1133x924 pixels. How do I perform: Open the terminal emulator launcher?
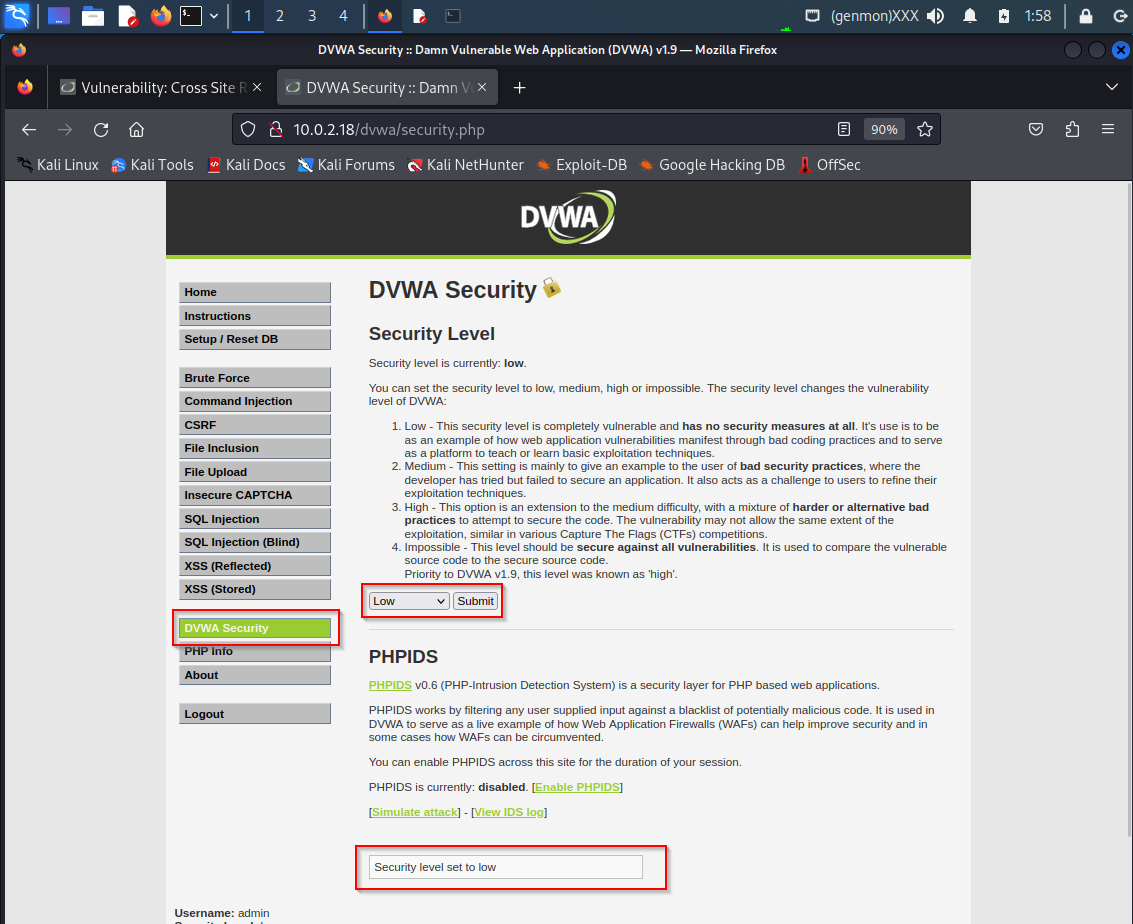191,15
